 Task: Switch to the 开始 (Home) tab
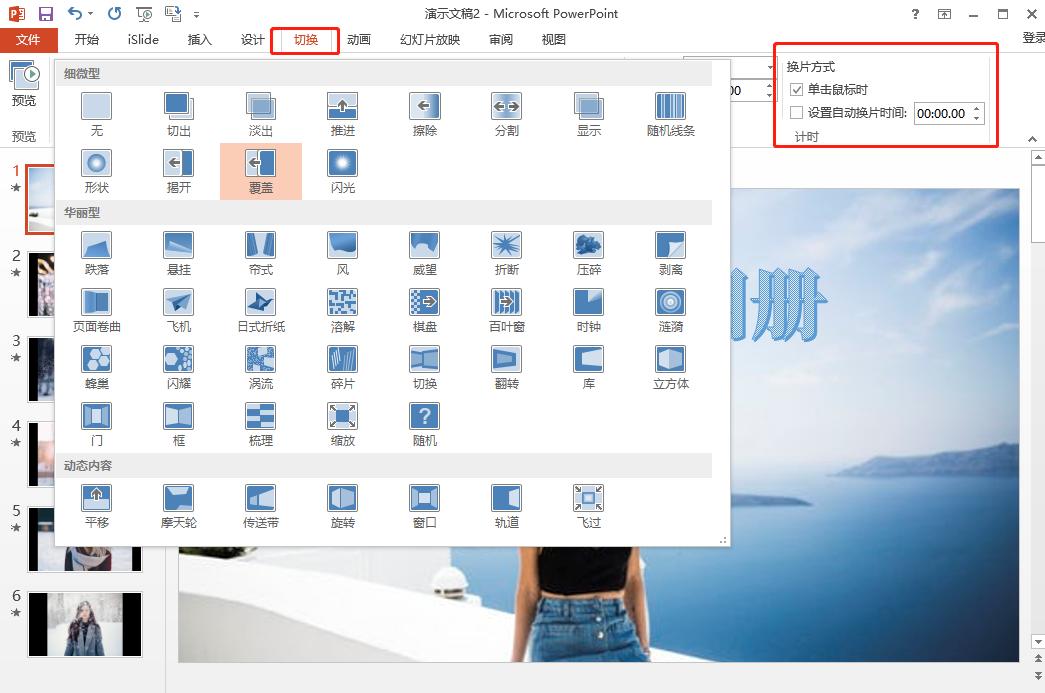pyautogui.click(x=87, y=40)
